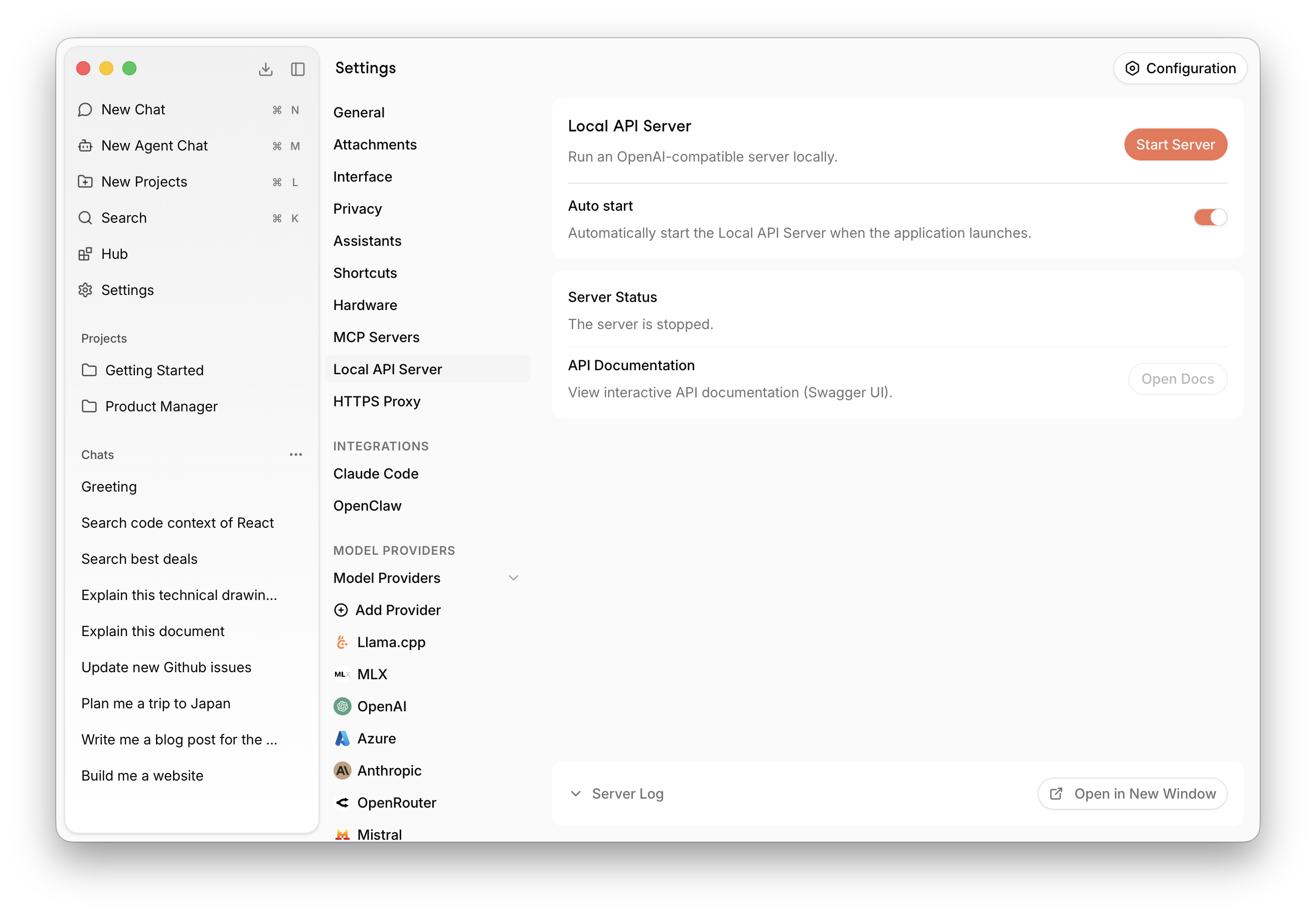
Task: Select the Getting Started project
Action: [154, 370]
